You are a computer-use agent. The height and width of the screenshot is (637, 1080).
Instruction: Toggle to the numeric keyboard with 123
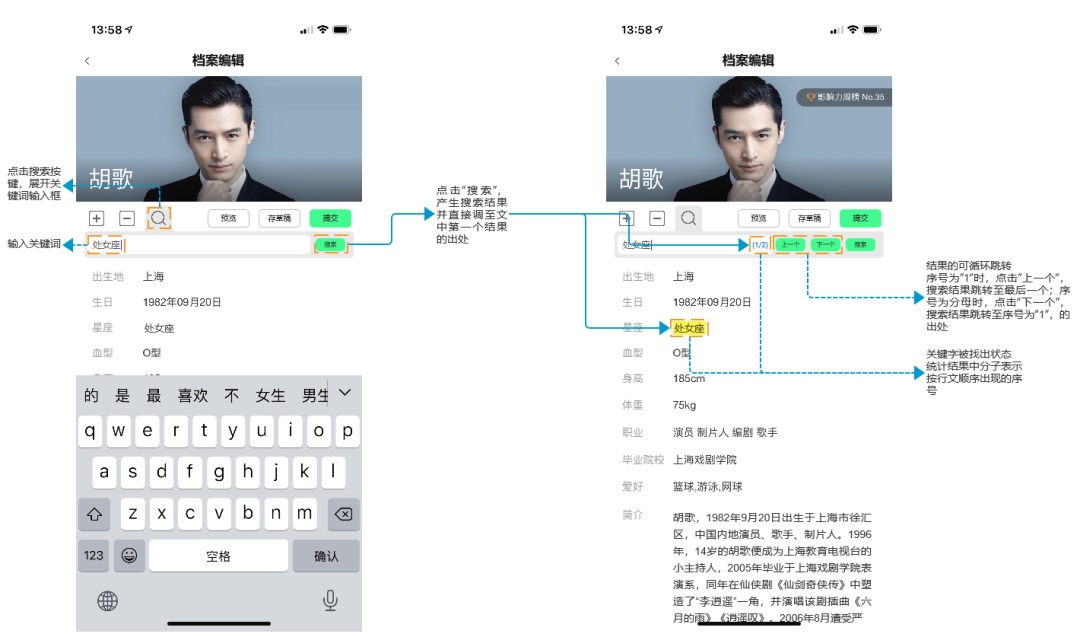click(93, 556)
